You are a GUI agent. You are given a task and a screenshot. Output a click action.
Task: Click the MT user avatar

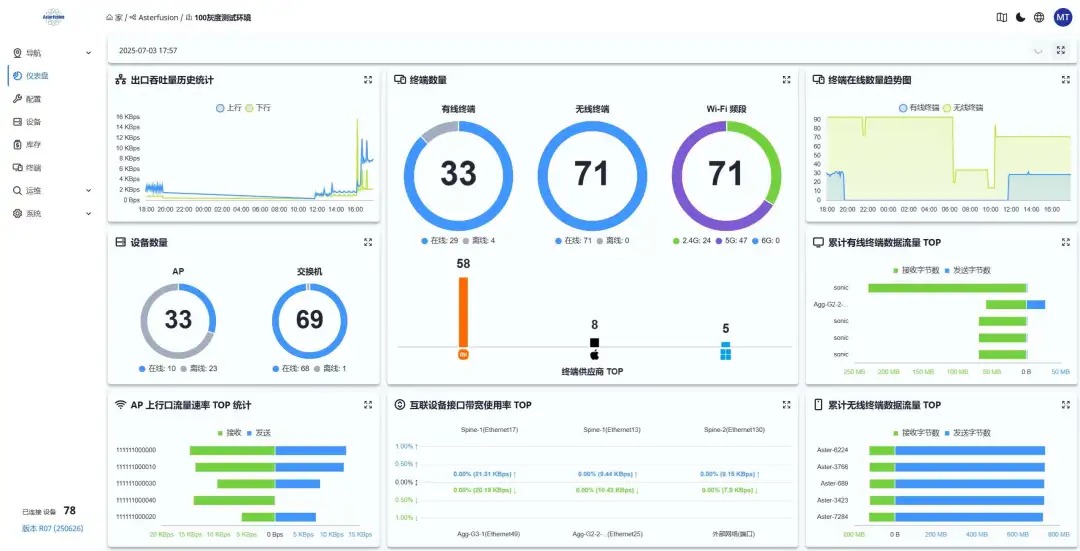click(x=1063, y=18)
